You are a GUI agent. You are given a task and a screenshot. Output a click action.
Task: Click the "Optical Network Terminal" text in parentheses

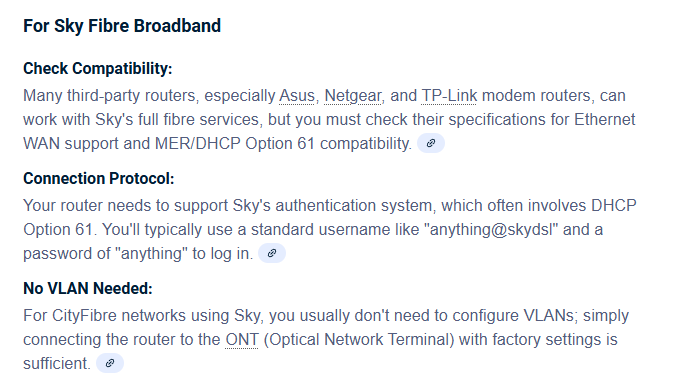[361, 340]
